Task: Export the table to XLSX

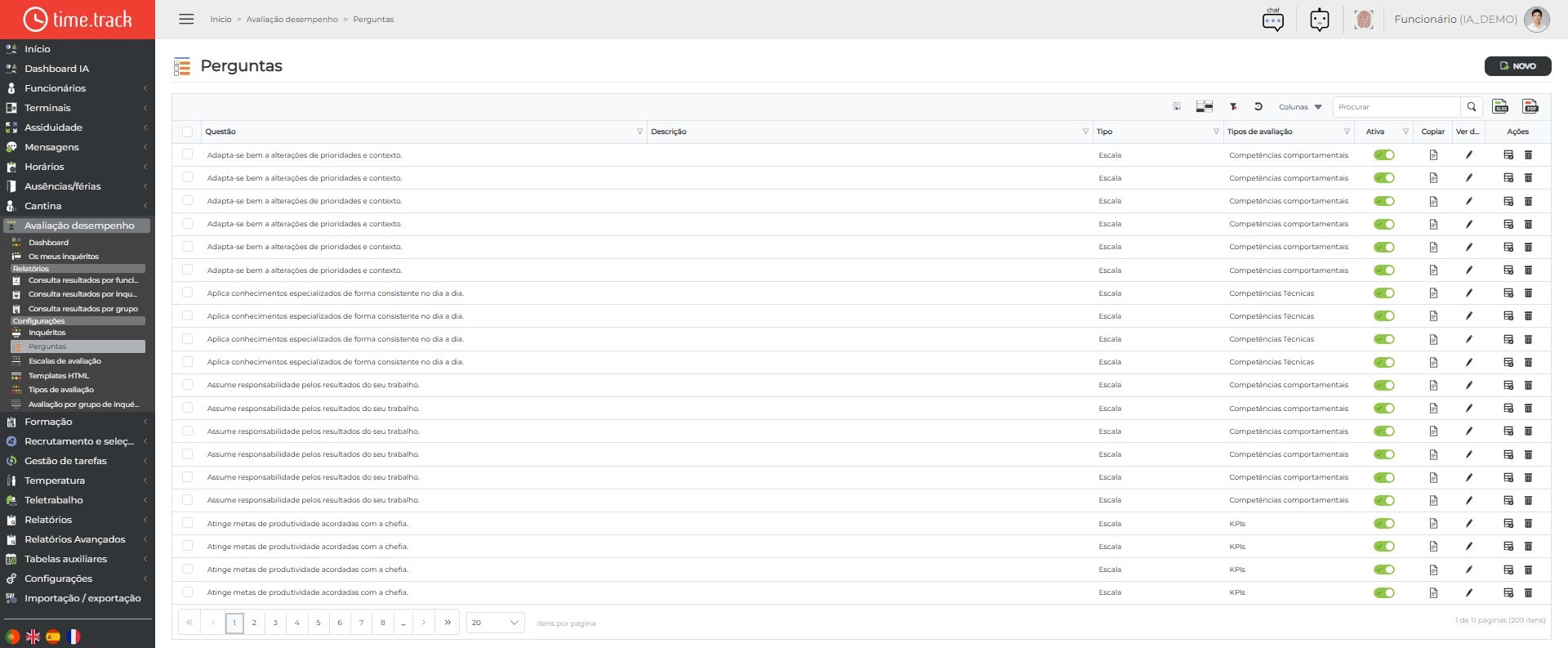Action: [x=1500, y=106]
